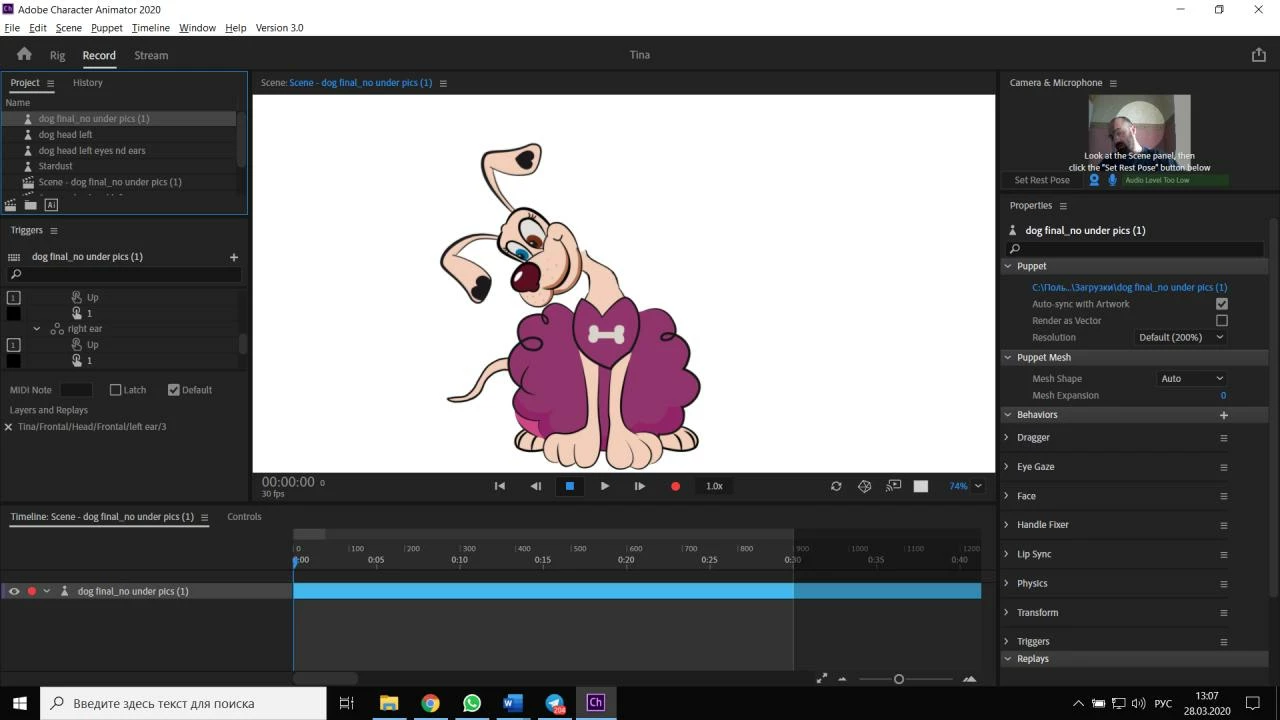Image resolution: width=1280 pixels, height=720 pixels.
Task: Open the Timeline panel menu
Action: point(205,517)
